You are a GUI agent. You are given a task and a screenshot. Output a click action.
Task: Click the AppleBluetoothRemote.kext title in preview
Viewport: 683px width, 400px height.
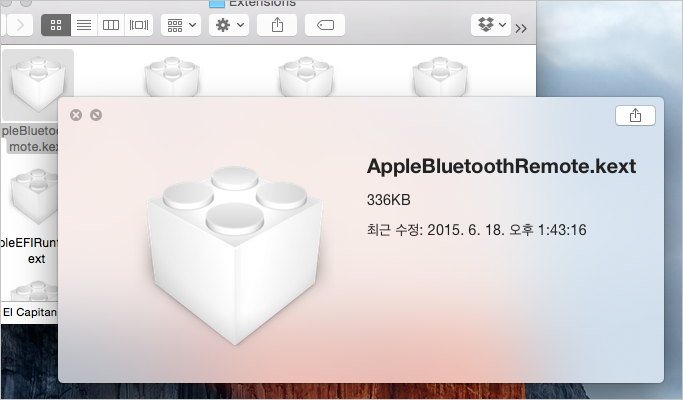click(x=501, y=166)
